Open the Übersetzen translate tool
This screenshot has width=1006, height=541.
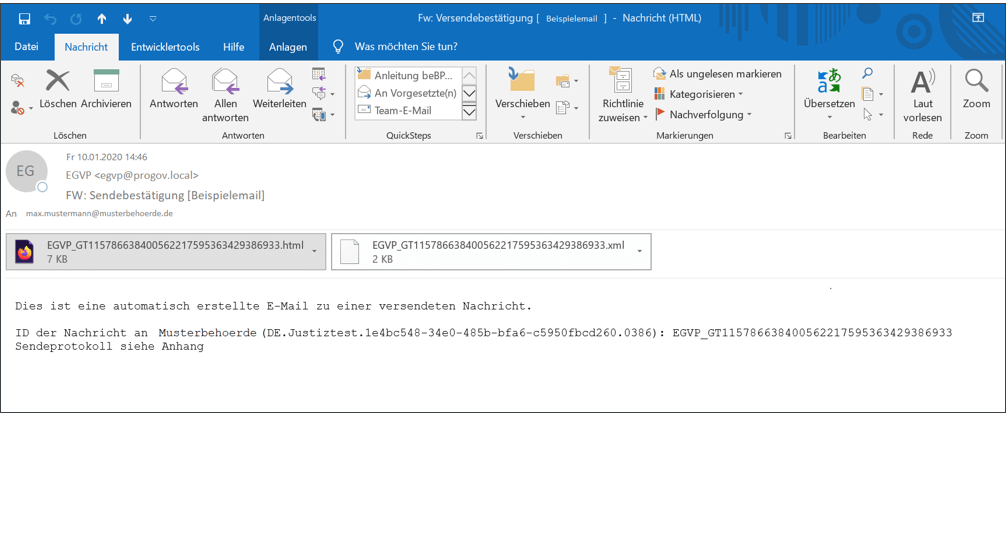(x=829, y=82)
